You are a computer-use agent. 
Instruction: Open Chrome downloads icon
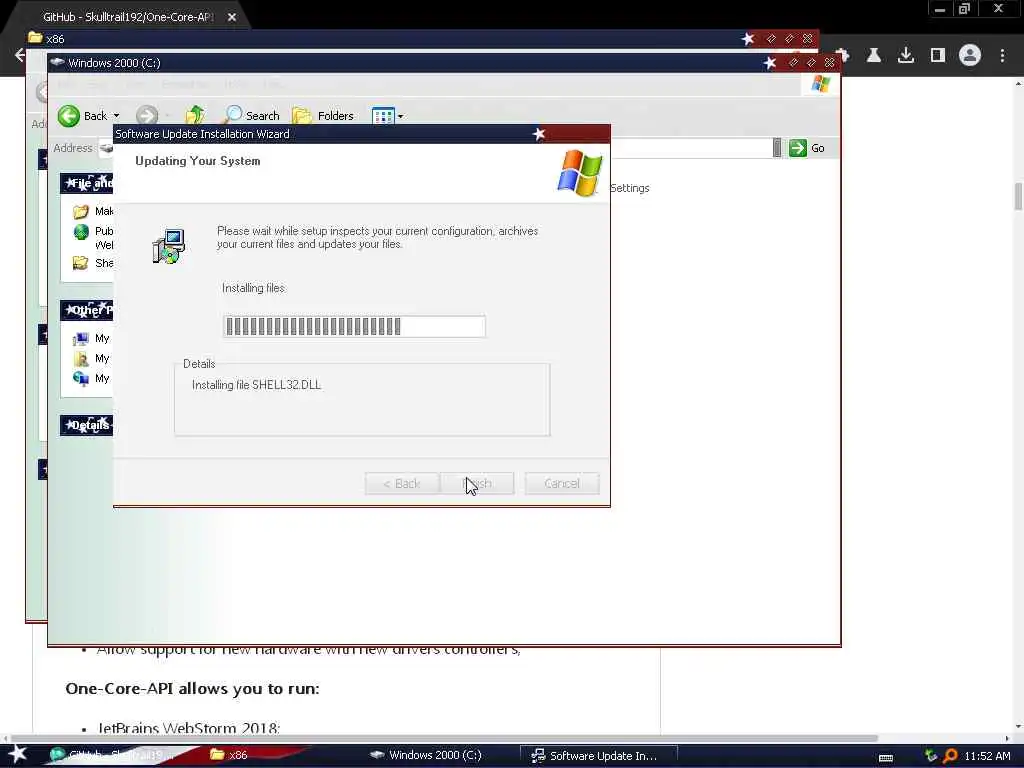tap(906, 56)
